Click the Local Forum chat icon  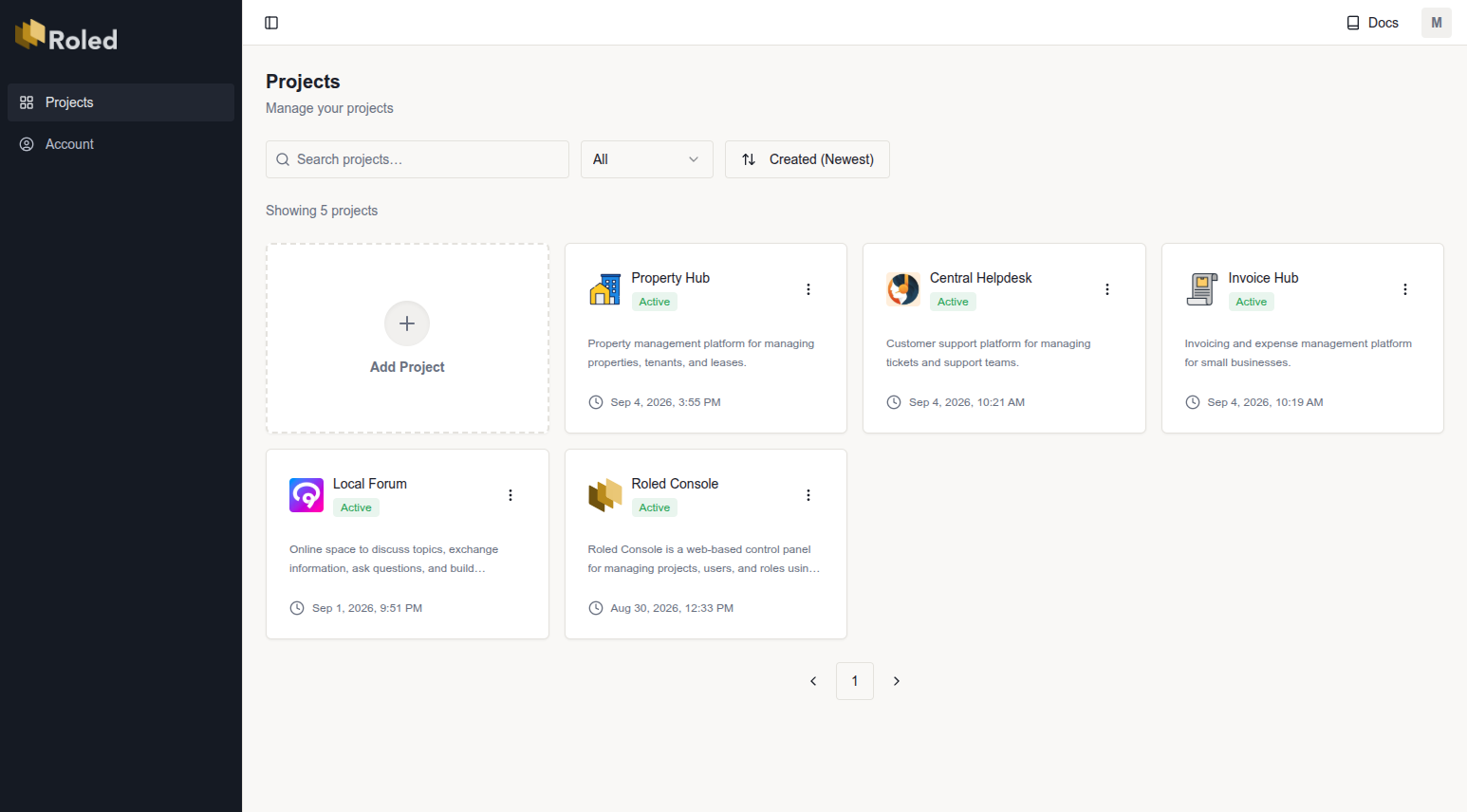(306, 495)
